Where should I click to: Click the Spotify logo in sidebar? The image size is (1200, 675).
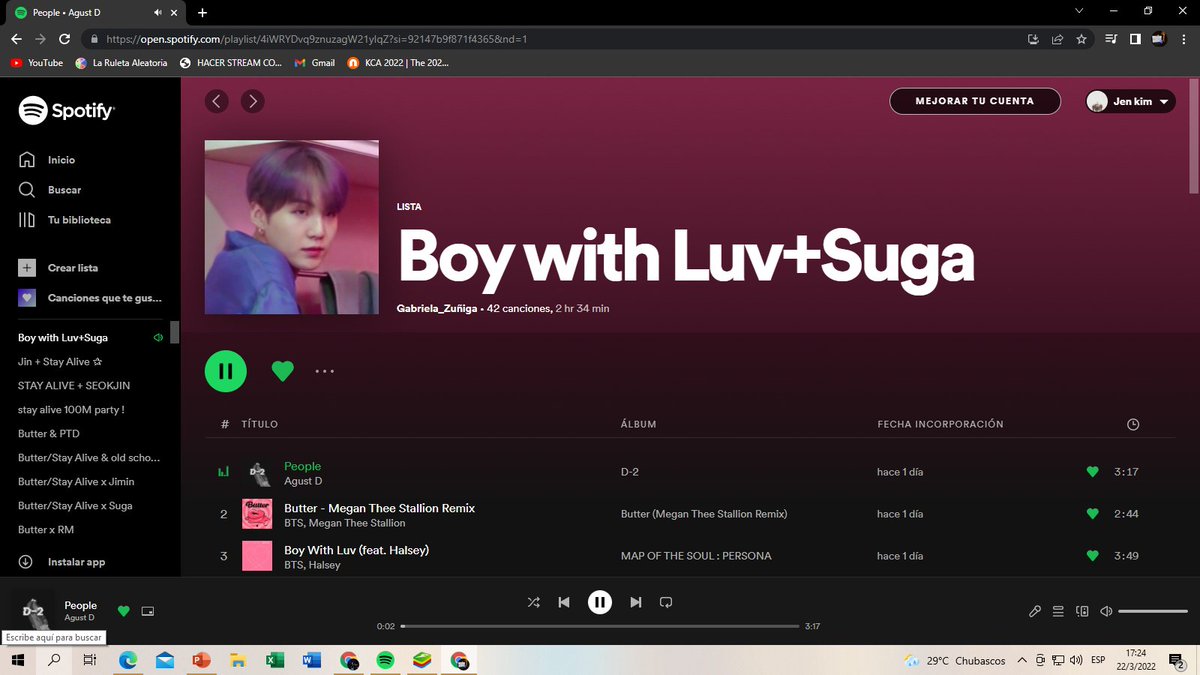pos(66,110)
